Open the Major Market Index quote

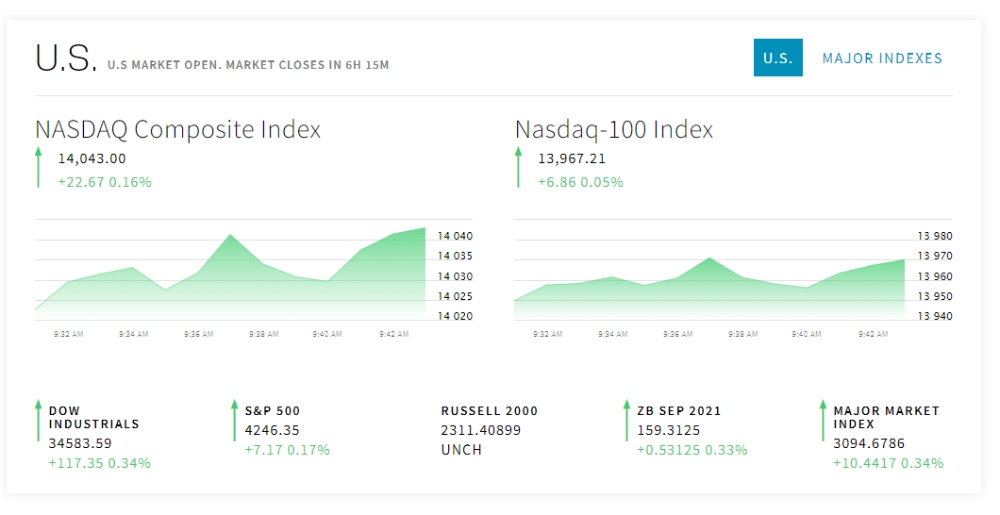click(886, 417)
